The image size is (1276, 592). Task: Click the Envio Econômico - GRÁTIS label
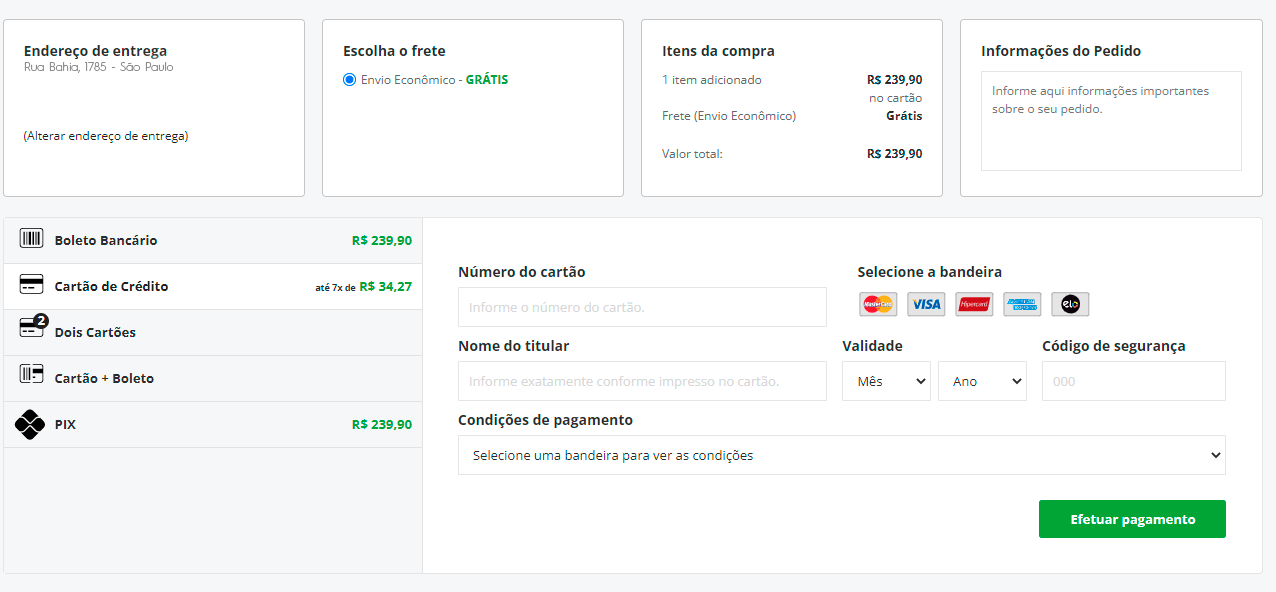click(434, 80)
